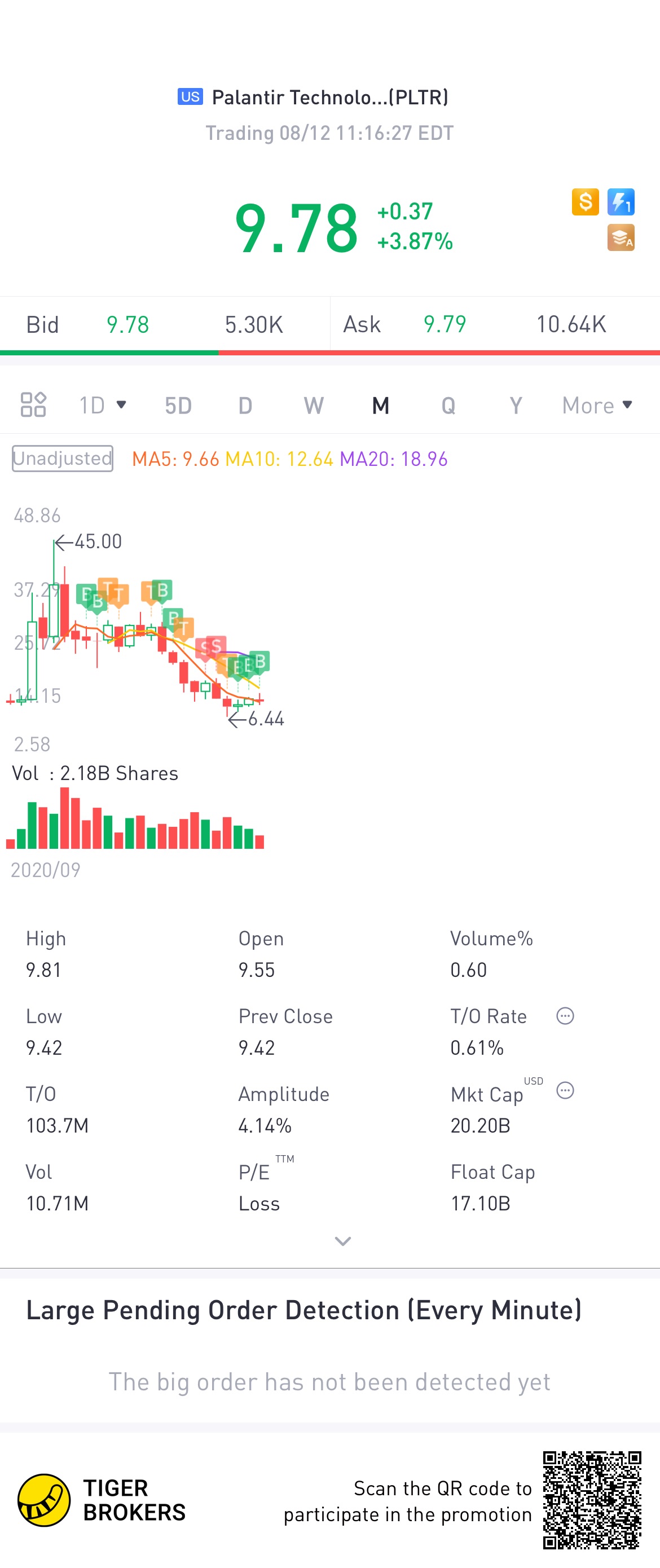
Task: Tap the bid-ask ratio bar
Action: [x=330, y=353]
